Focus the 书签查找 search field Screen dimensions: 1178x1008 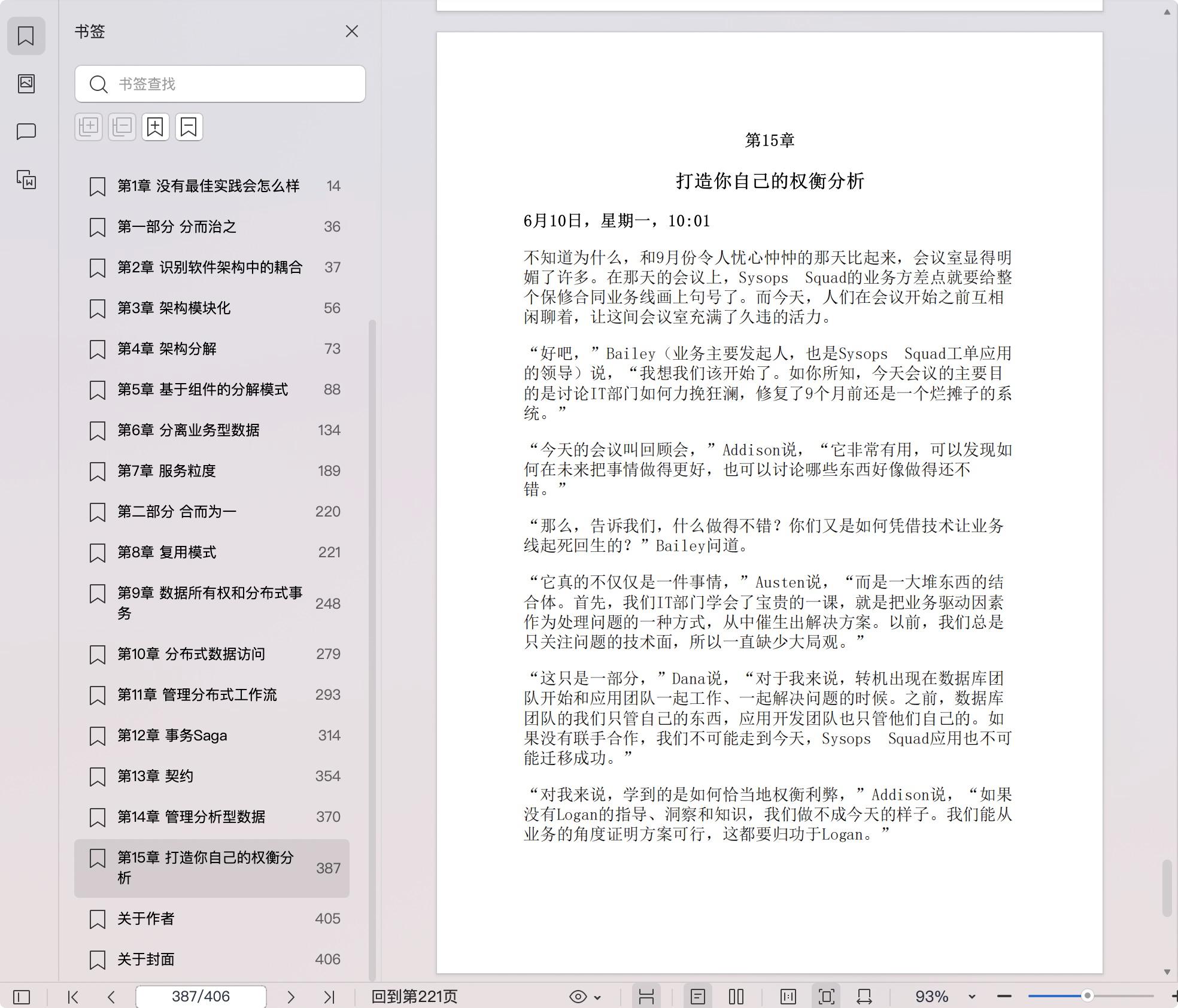pos(220,84)
